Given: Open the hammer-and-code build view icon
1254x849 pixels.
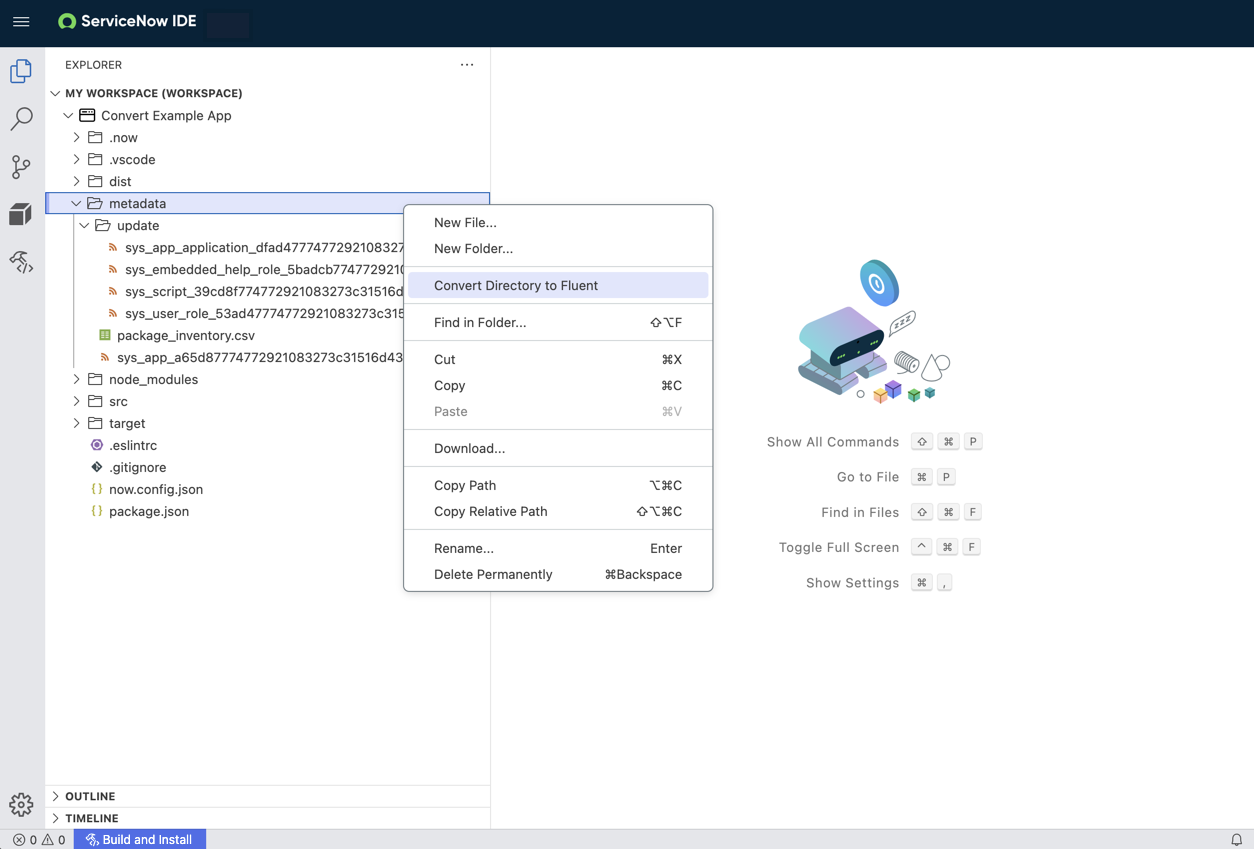Looking at the screenshot, I should pos(21,262).
